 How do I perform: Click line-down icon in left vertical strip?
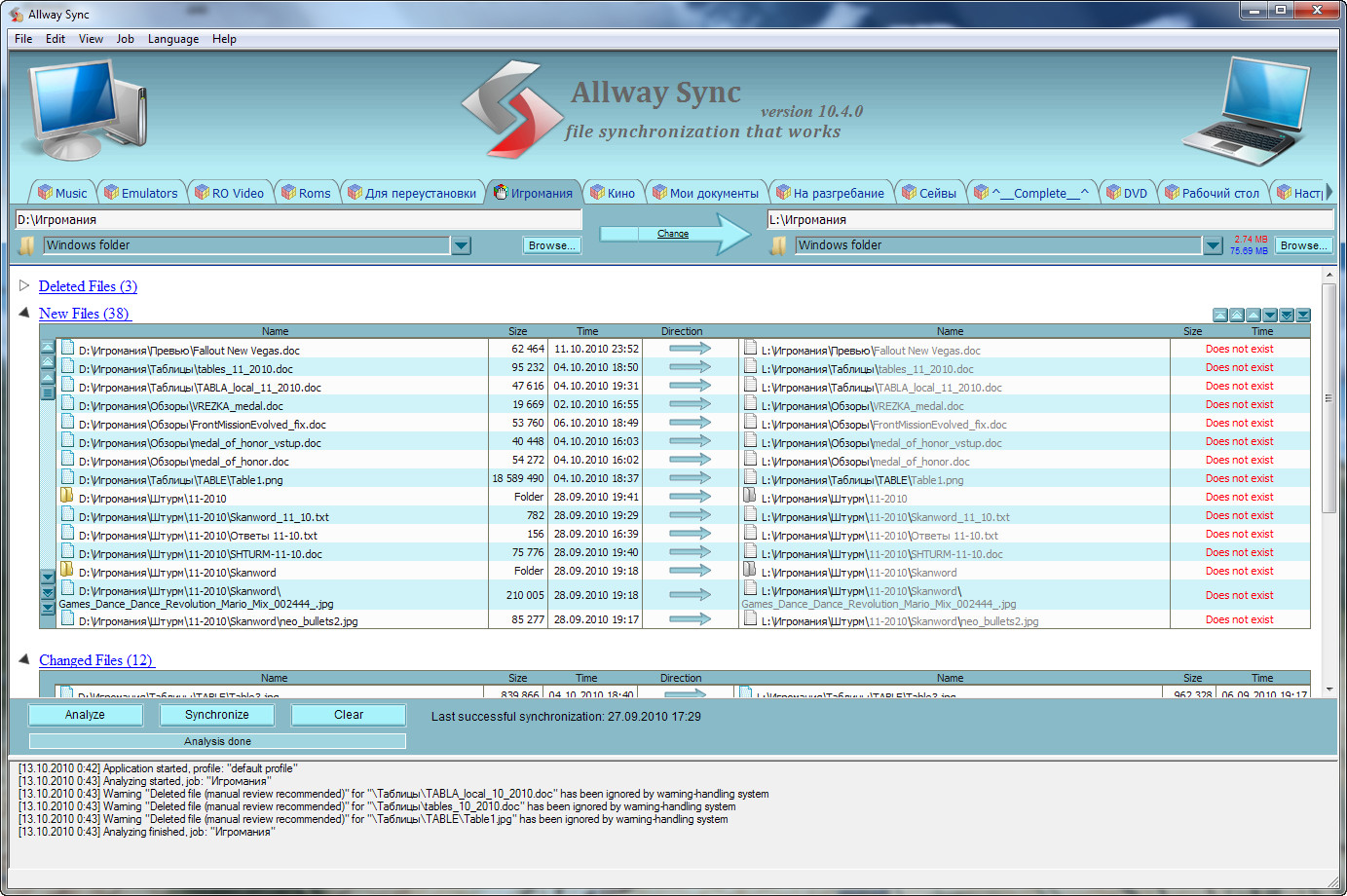[48, 577]
